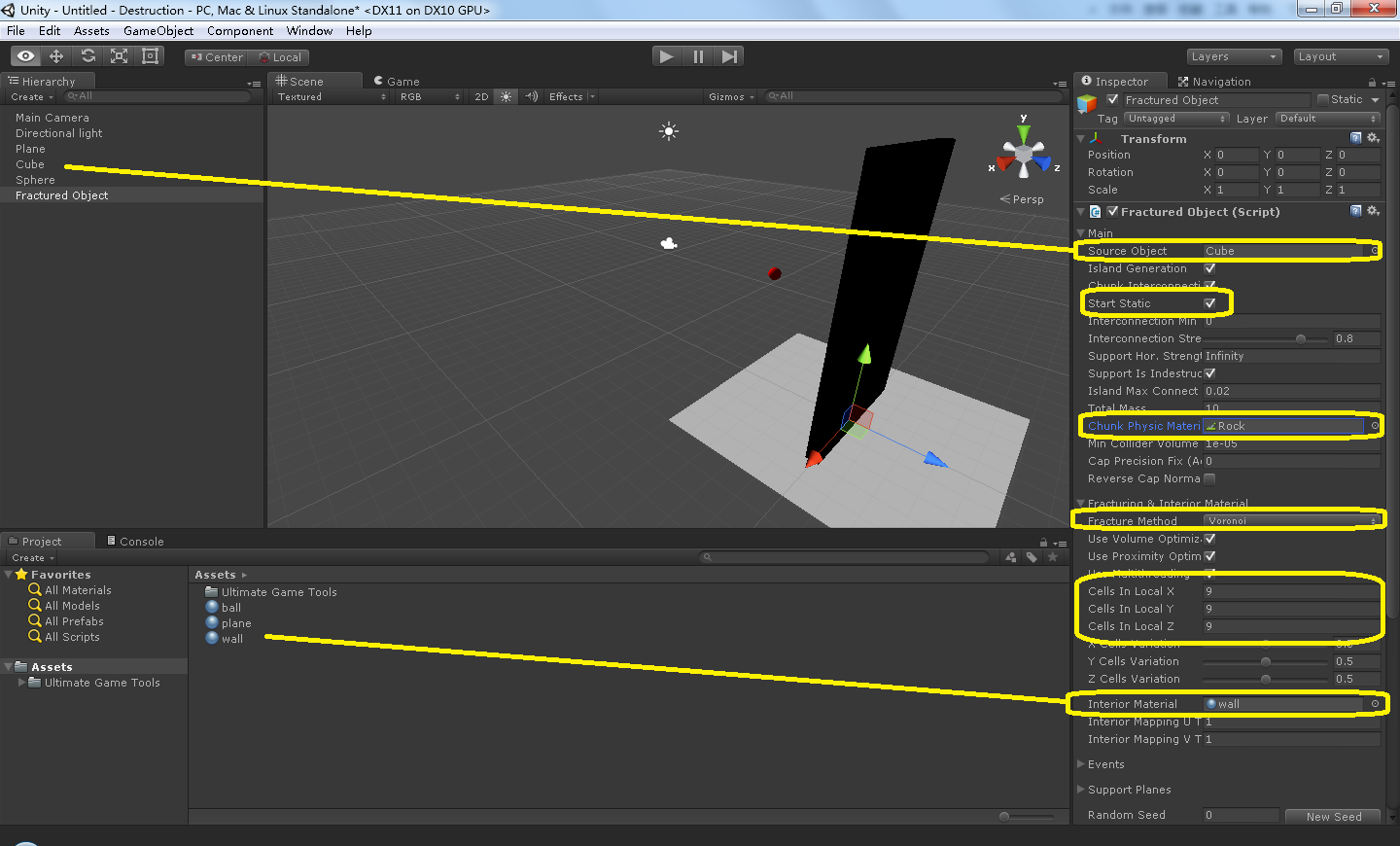Viewport: 1400px width, 846px height.
Task: Select the Scale tool
Action: pyautogui.click(x=119, y=56)
